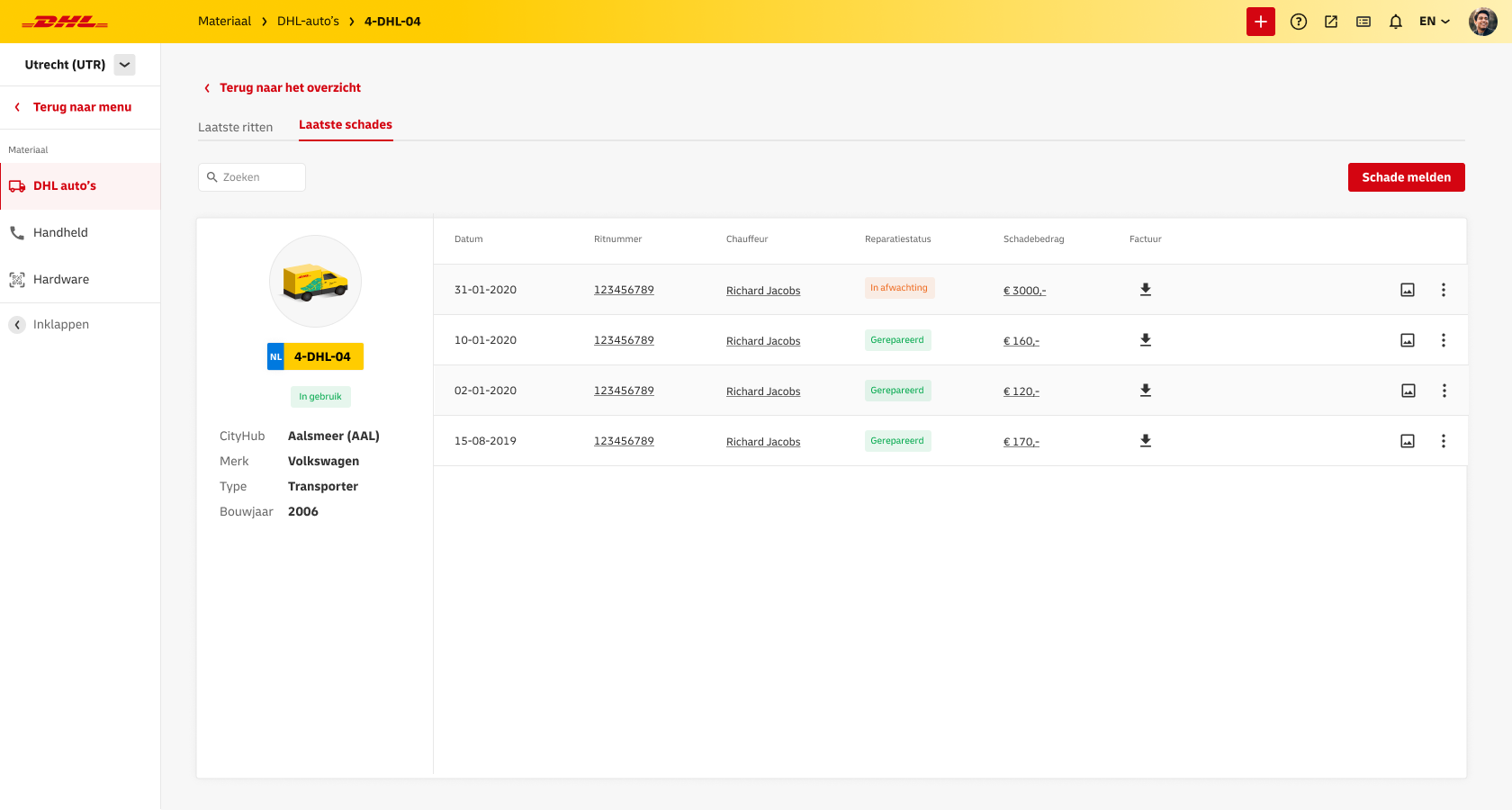Click the Aalsmeer (AAL) CityHub value
This screenshot has width=1512, height=810.
point(334,436)
